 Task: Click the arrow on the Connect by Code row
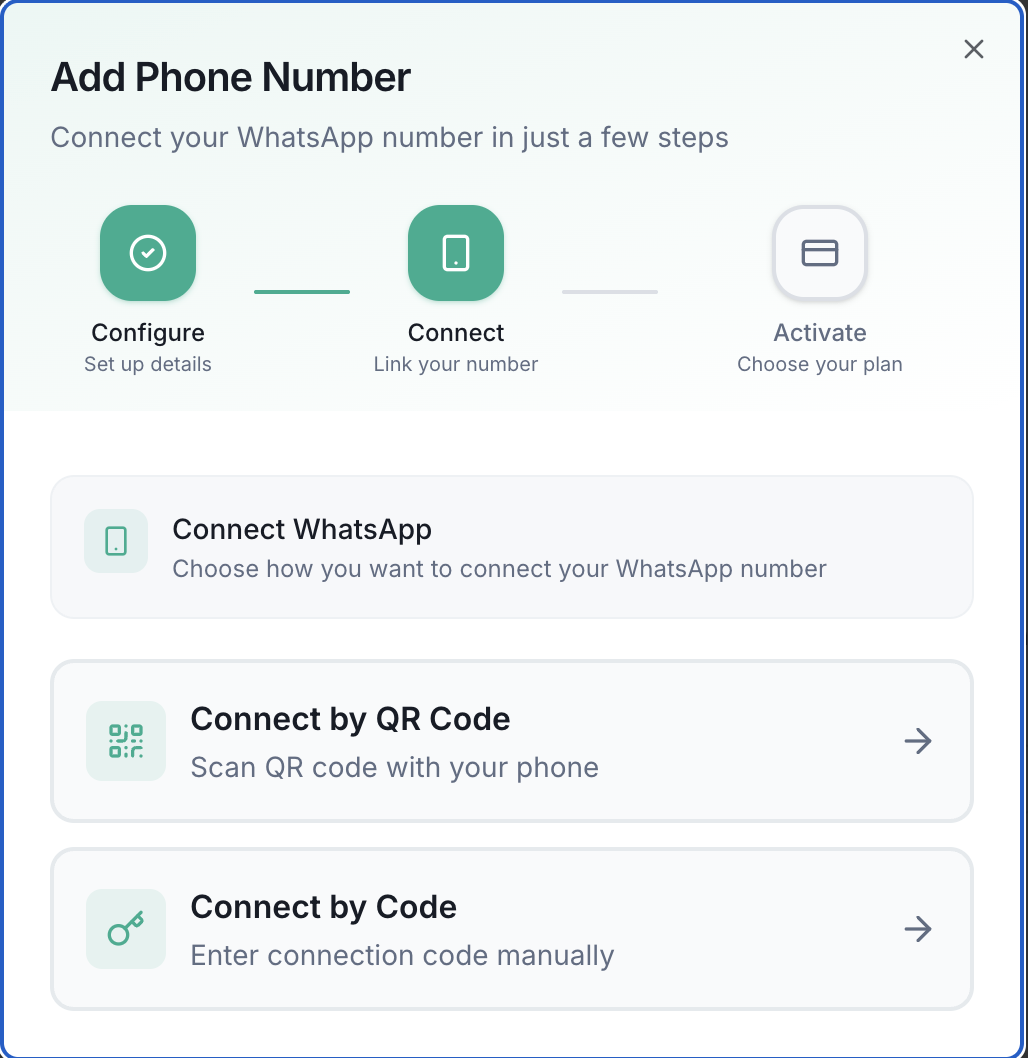[x=917, y=929]
